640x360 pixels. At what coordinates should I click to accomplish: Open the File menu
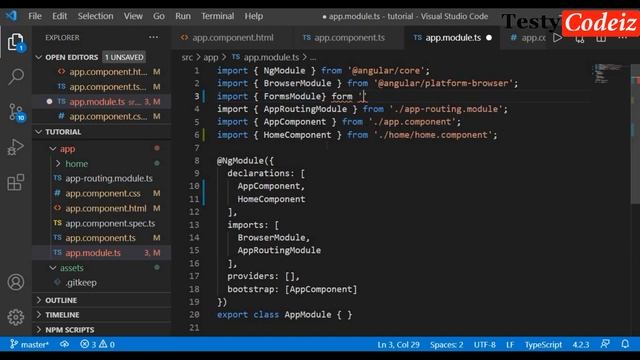coord(35,16)
